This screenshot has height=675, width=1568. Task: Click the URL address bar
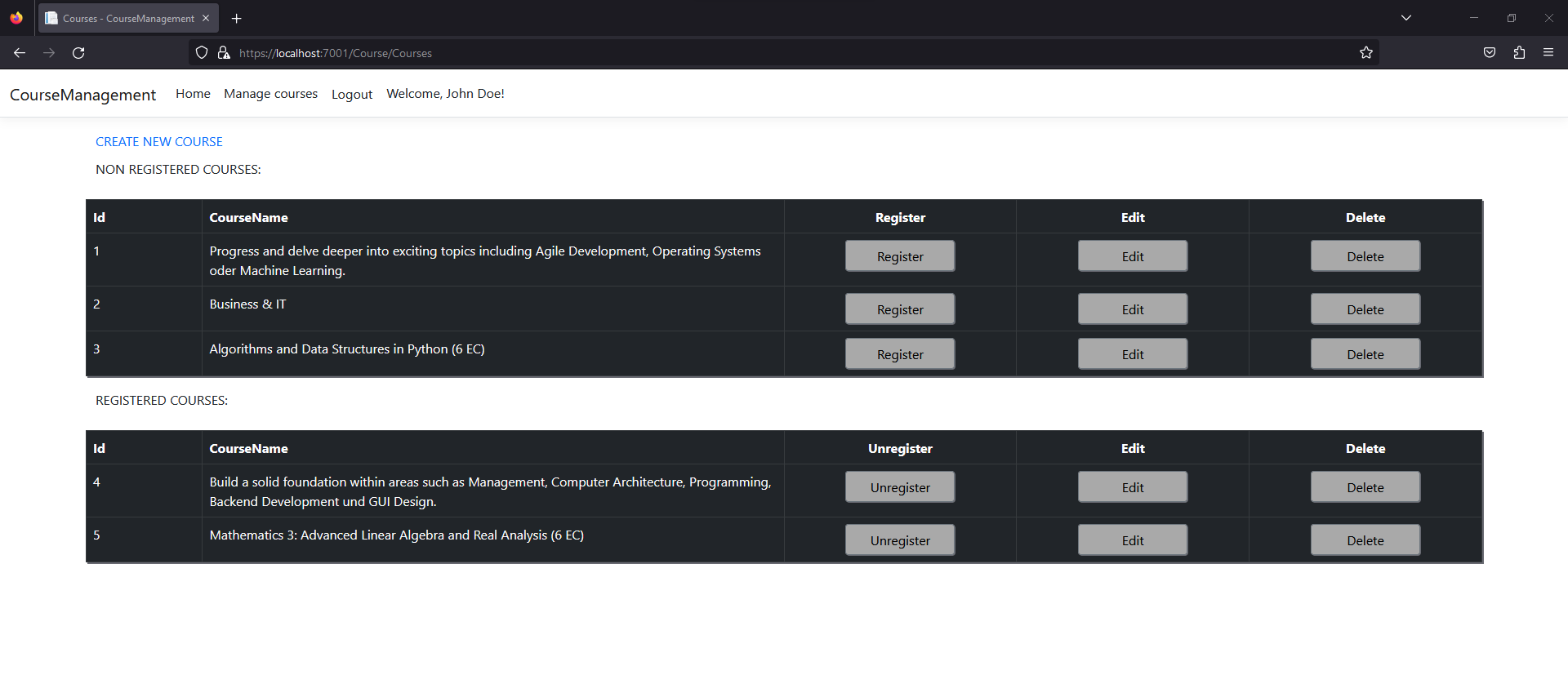[x=784, y=53]
